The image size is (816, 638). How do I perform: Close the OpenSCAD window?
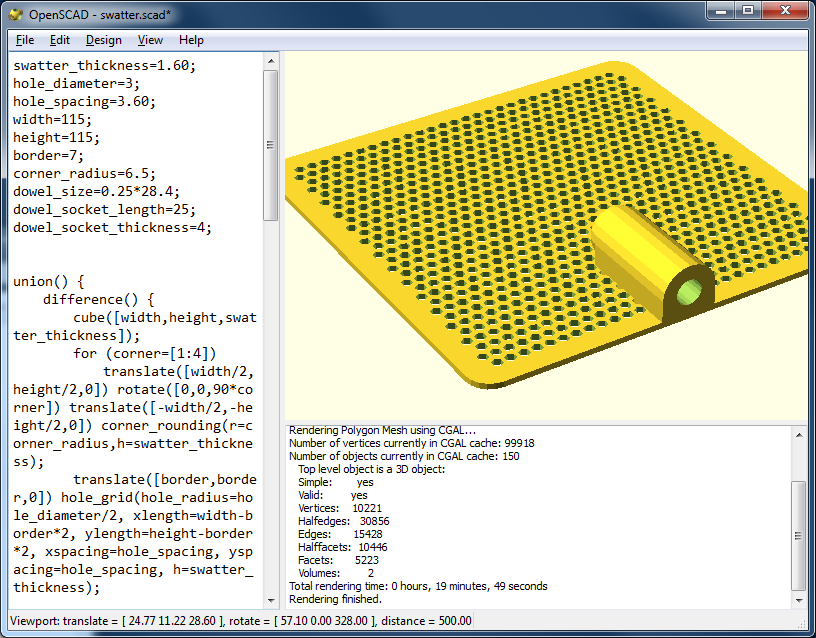[785, 10]
